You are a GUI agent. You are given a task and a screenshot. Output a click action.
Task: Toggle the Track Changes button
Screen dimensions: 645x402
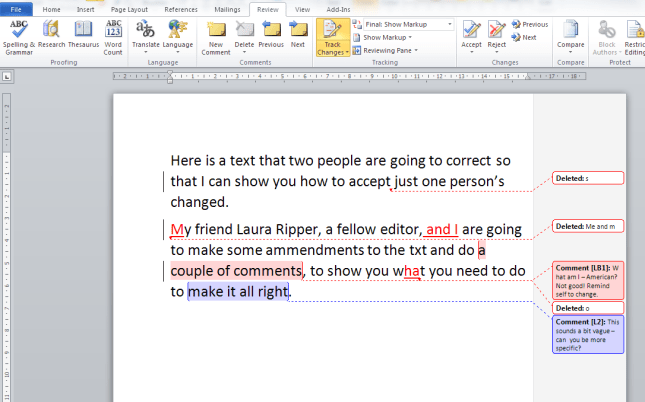point(331,36)
